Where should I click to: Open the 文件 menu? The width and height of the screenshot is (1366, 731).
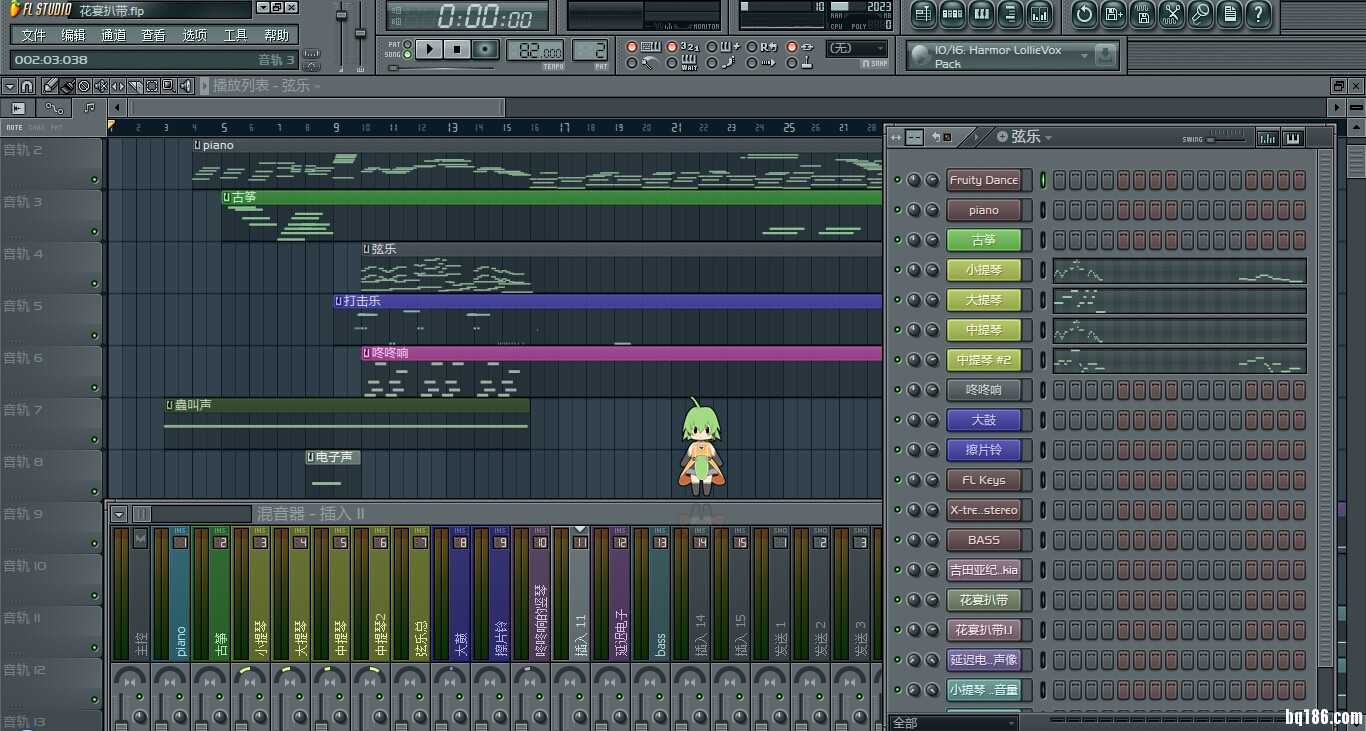(33, 35)
